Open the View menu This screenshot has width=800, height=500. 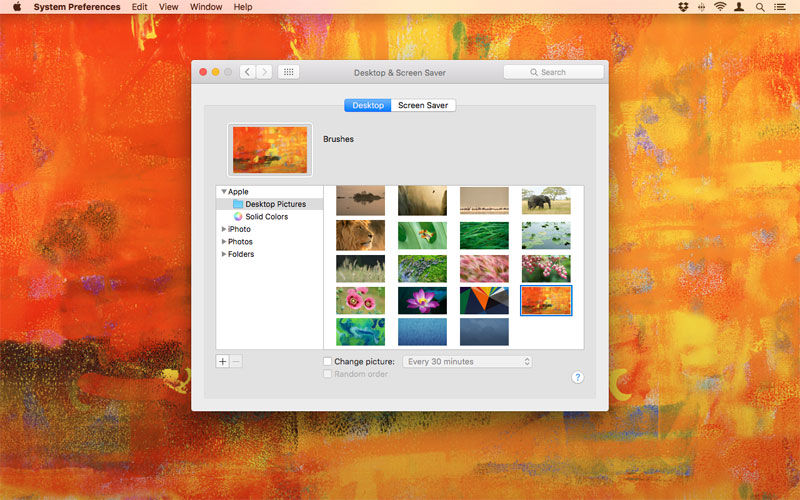click(x=168, y=7)
